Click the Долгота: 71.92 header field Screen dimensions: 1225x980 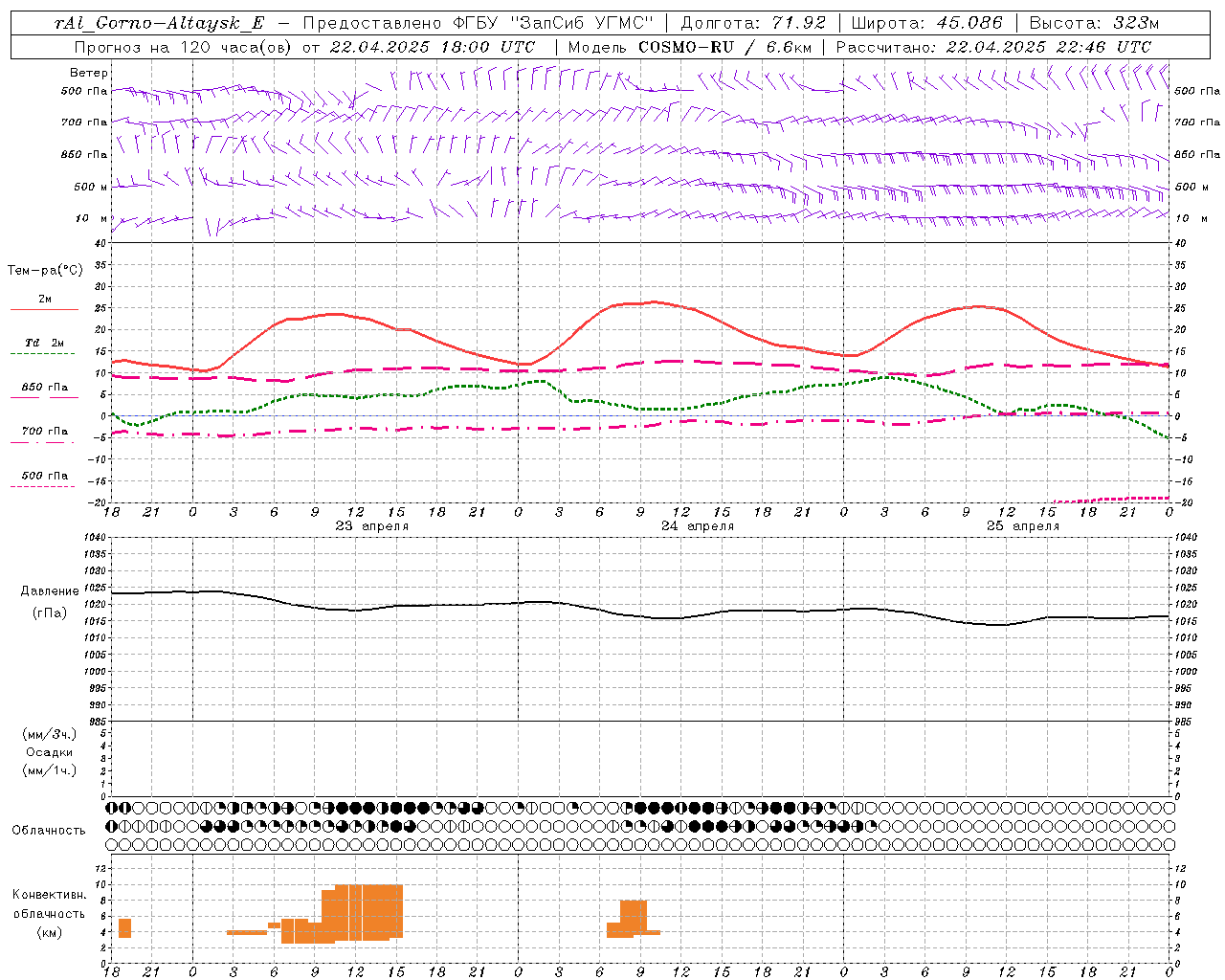click(x=753, y=23)
